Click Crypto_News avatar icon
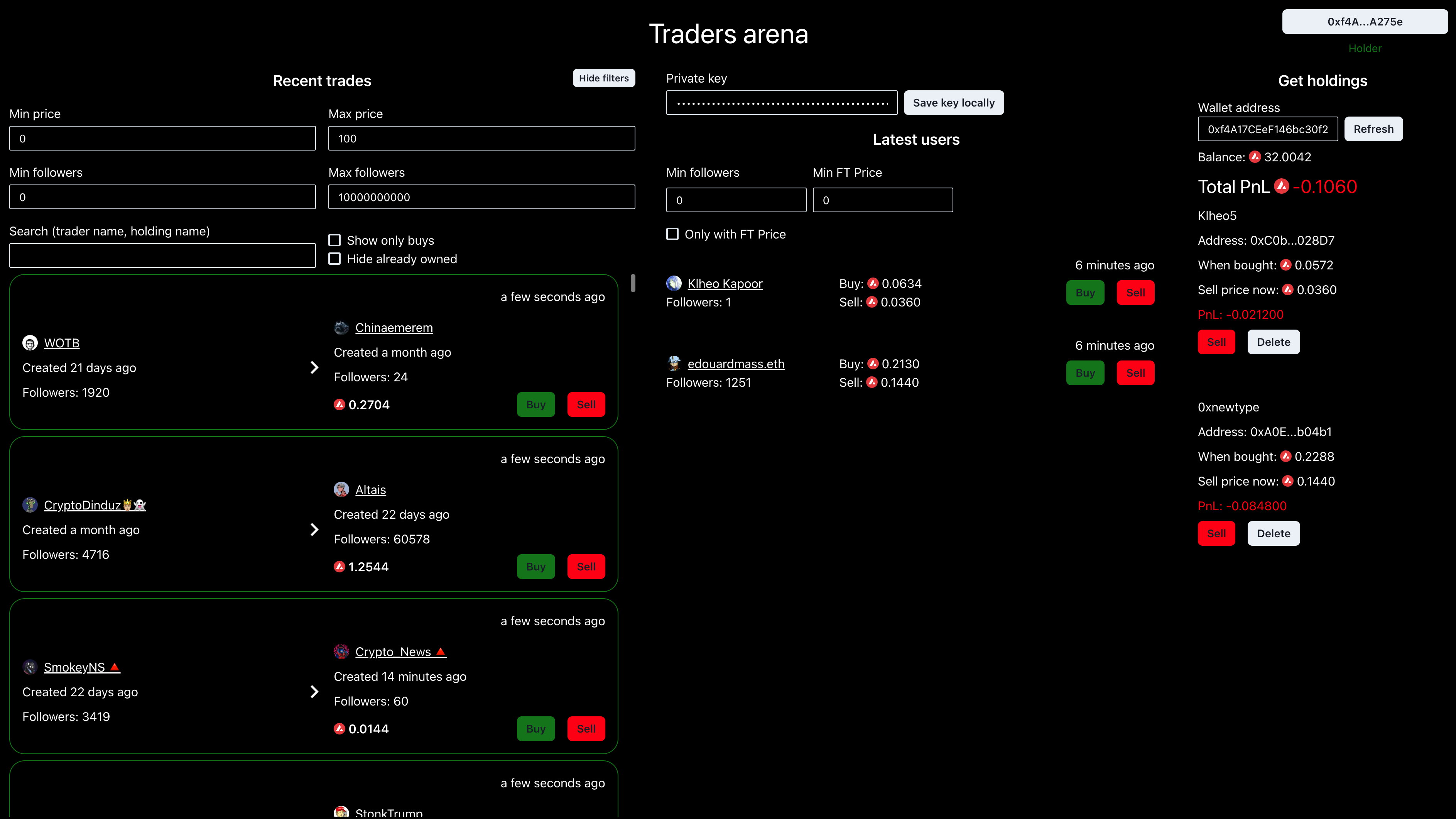The height and width of the screenshot is (819, 1456). coord(341,651)
